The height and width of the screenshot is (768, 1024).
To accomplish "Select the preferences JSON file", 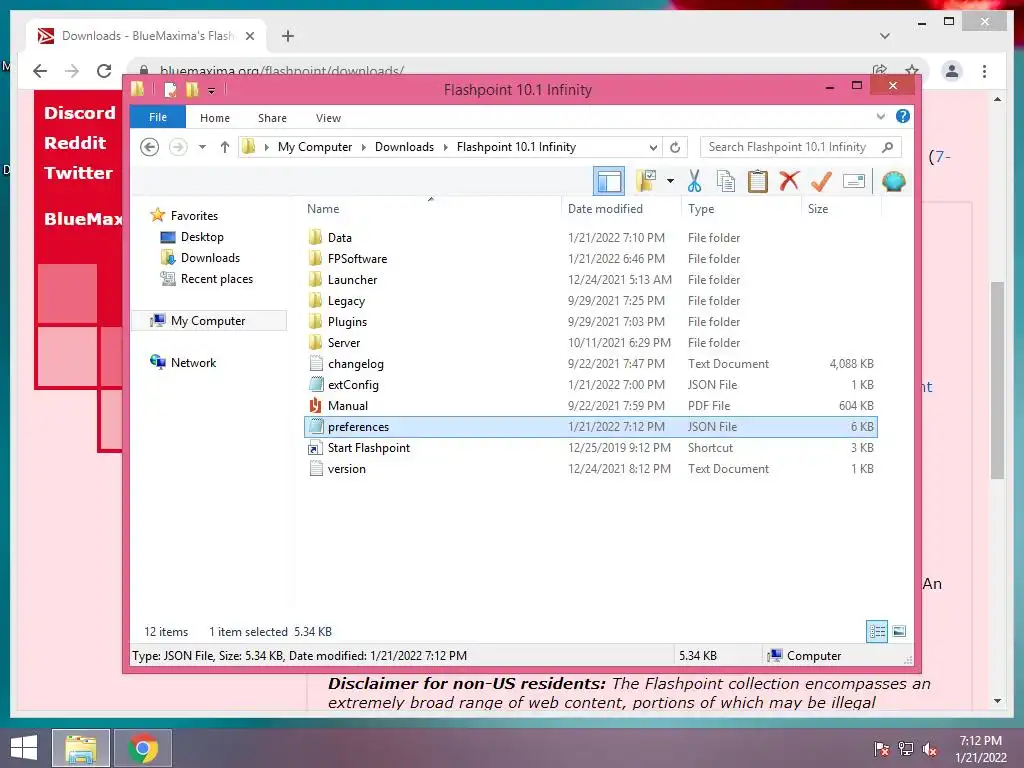I will point(591,426).
